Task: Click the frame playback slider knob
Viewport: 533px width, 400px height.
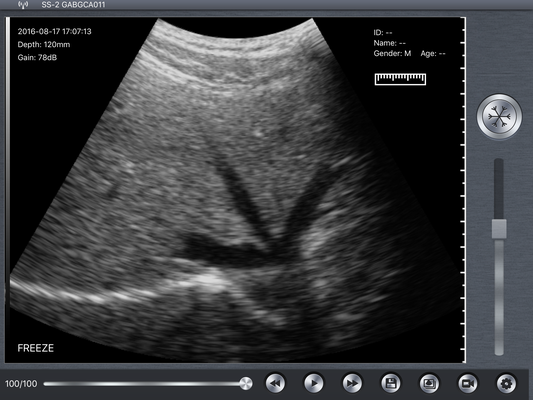Action: click(245, 384)
